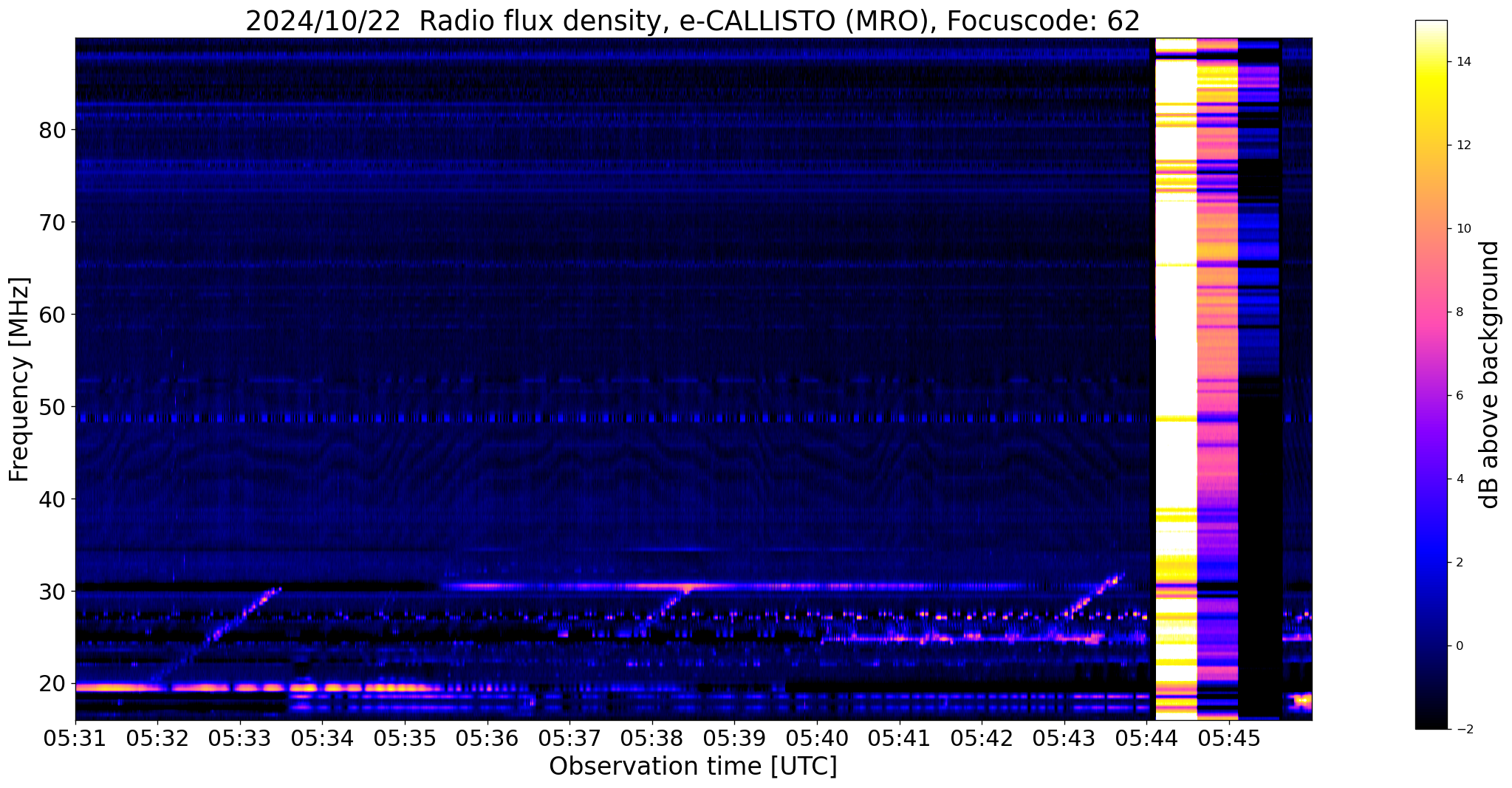Click the colorbar tick value 2
This screenshot has width=1512, height=788.
[1460, 562]
